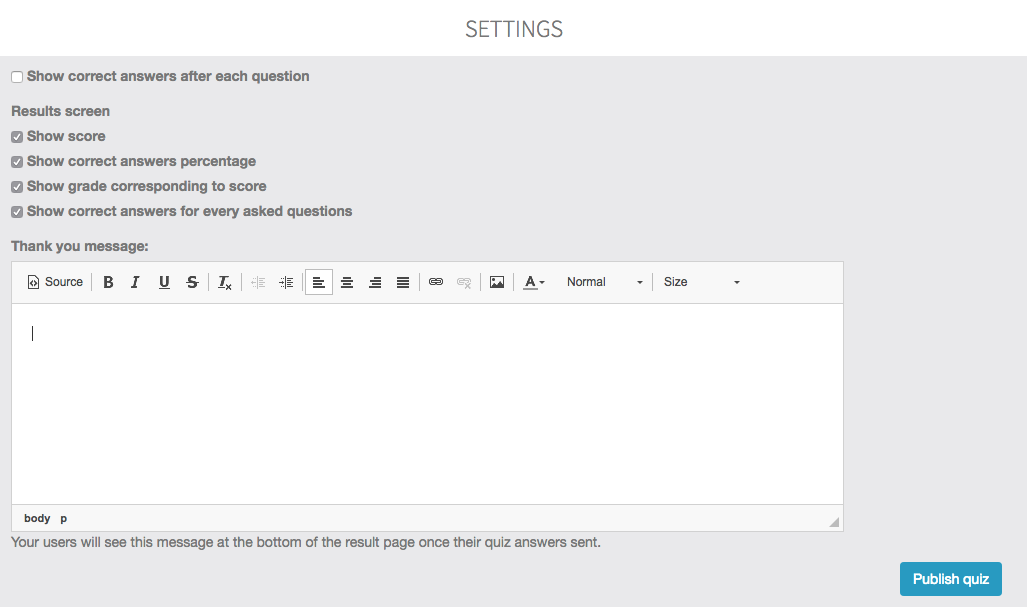Viewport: 1027px width, 607px height.
Task: Increase indent in the editor
Action: [x=286, y=282]
